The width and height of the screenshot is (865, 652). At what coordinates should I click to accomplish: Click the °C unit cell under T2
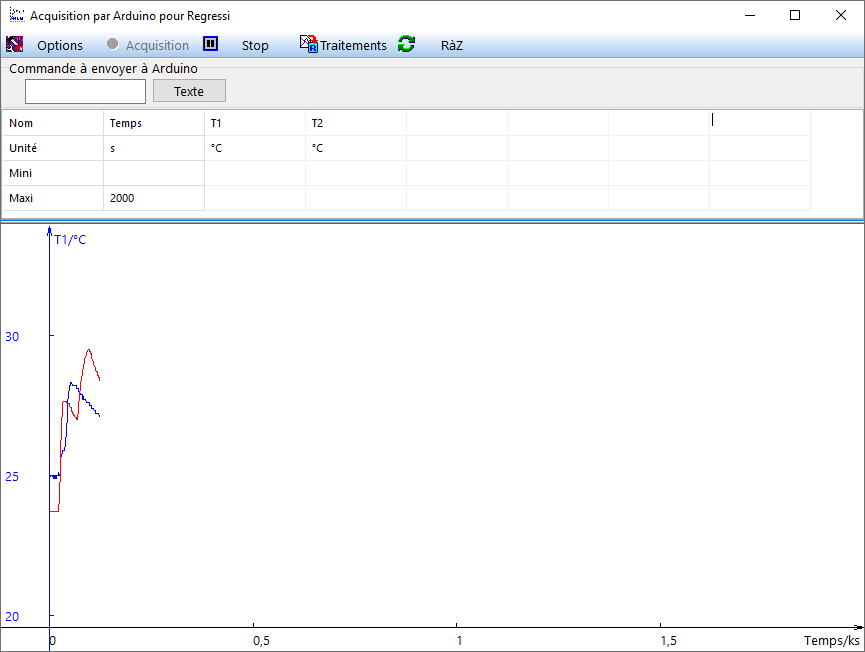(x=356, y=148)
